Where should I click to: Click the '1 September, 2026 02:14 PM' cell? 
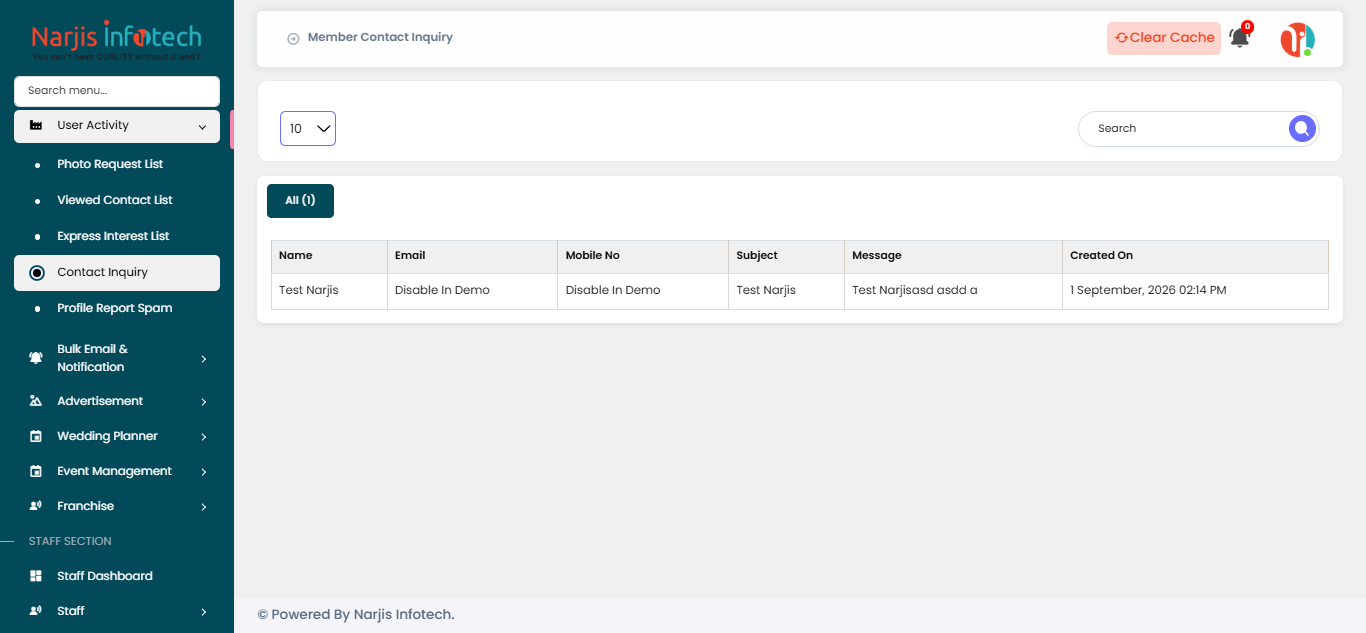point(1195,291)
